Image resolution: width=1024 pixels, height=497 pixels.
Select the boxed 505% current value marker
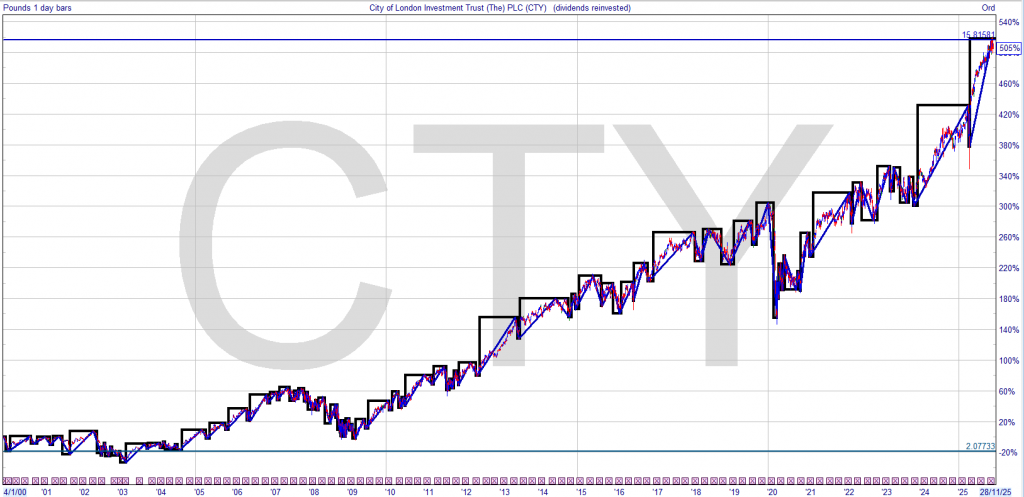pos(1009,48)
